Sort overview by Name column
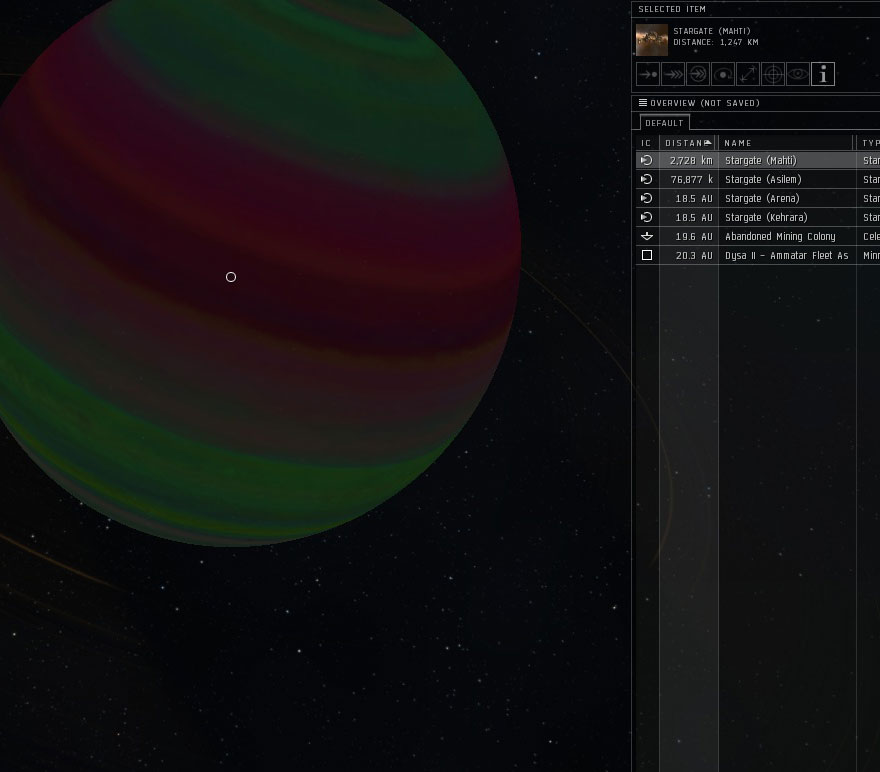The image size is (880, 772). point(786,143)
